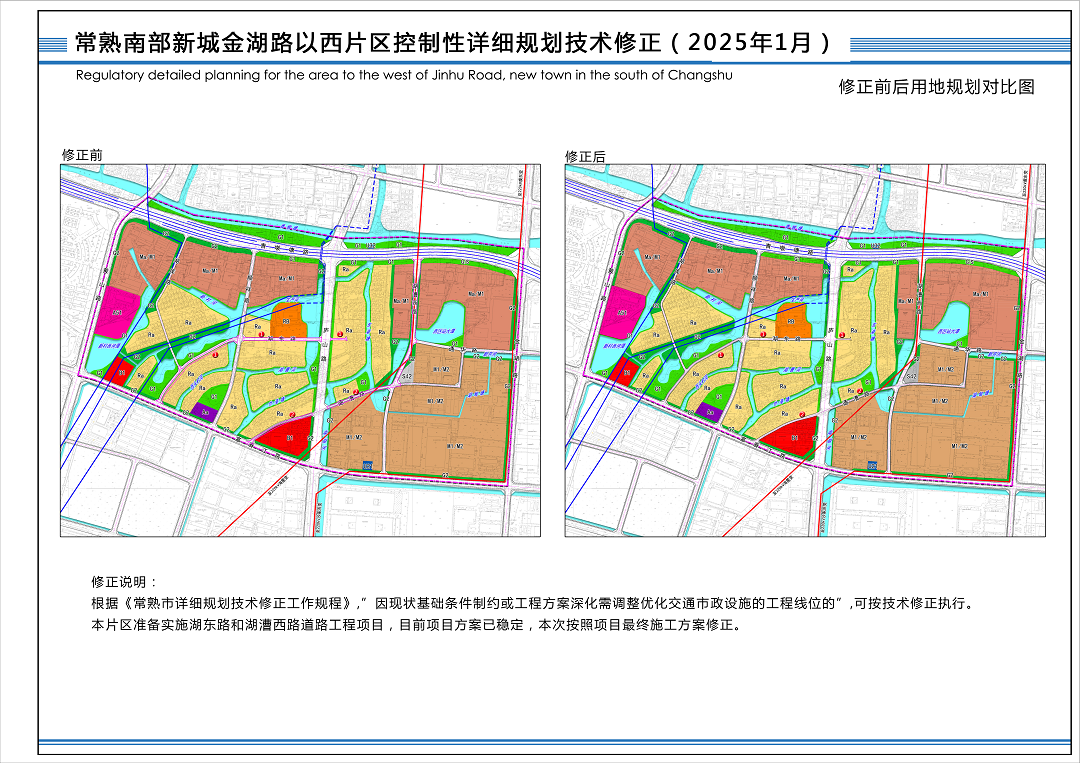Click the orange R8 parcel in 修正后 map
Image resolution: width=1080 pixels, height=763 pixels.
pos(792,321)
